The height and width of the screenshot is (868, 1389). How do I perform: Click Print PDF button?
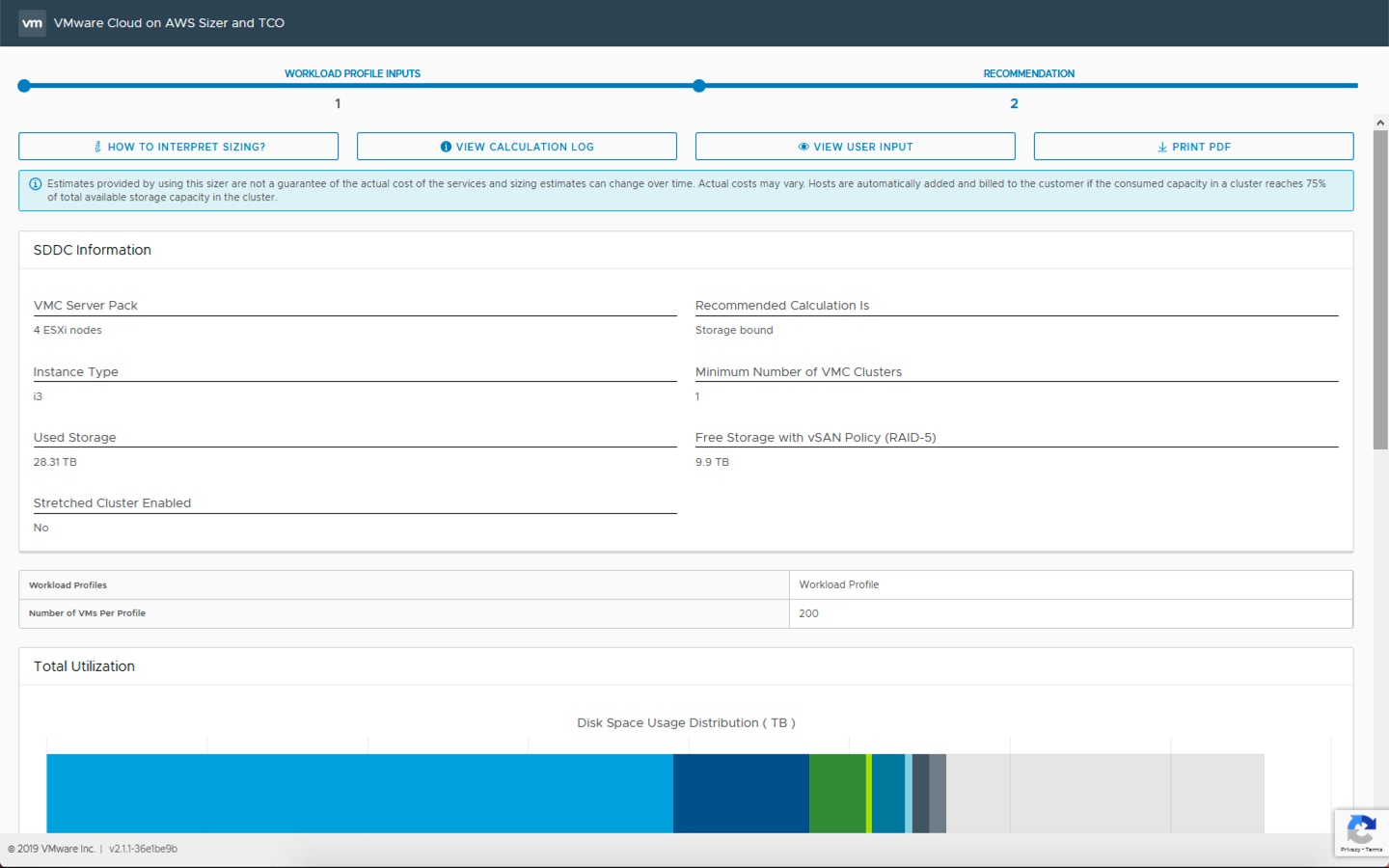point(1194,147)
